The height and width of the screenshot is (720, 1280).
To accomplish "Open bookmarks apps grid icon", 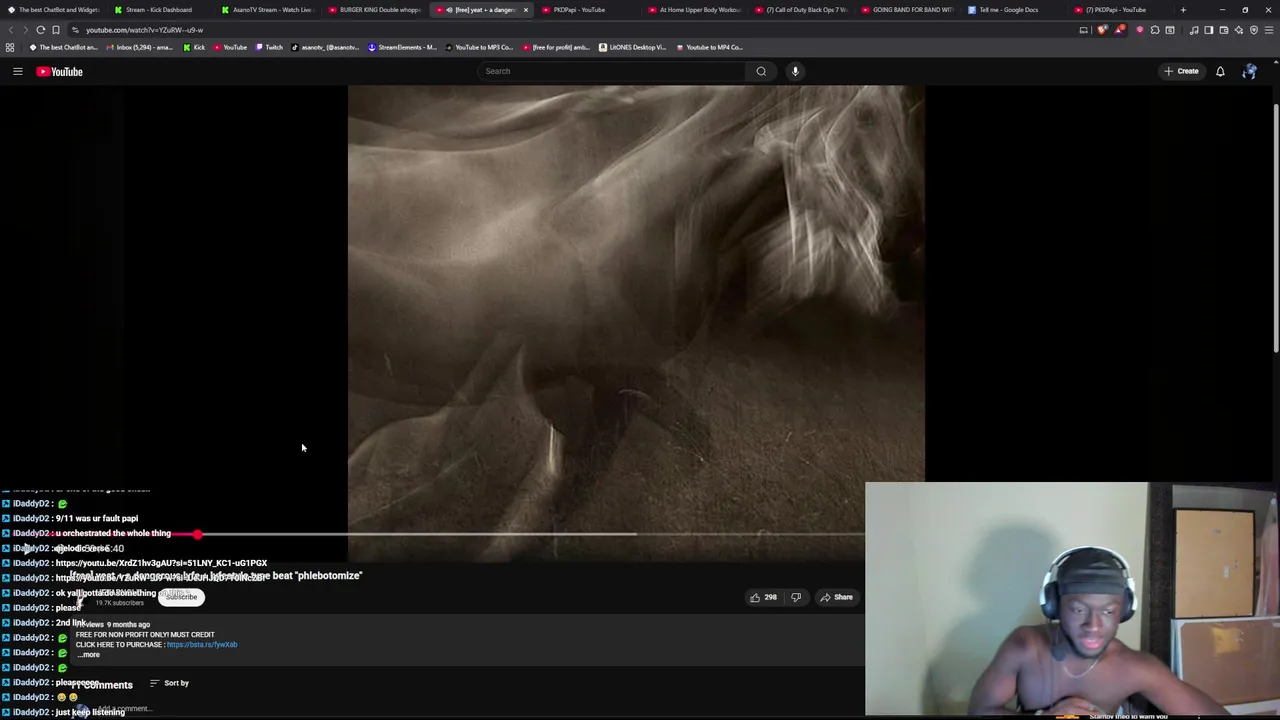I will pos(10,47).
